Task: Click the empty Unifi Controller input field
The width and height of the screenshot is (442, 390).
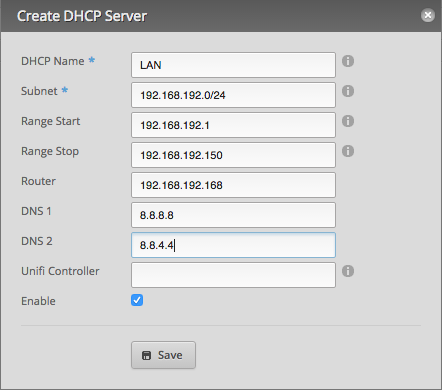Action: click(x=233, y=275)
